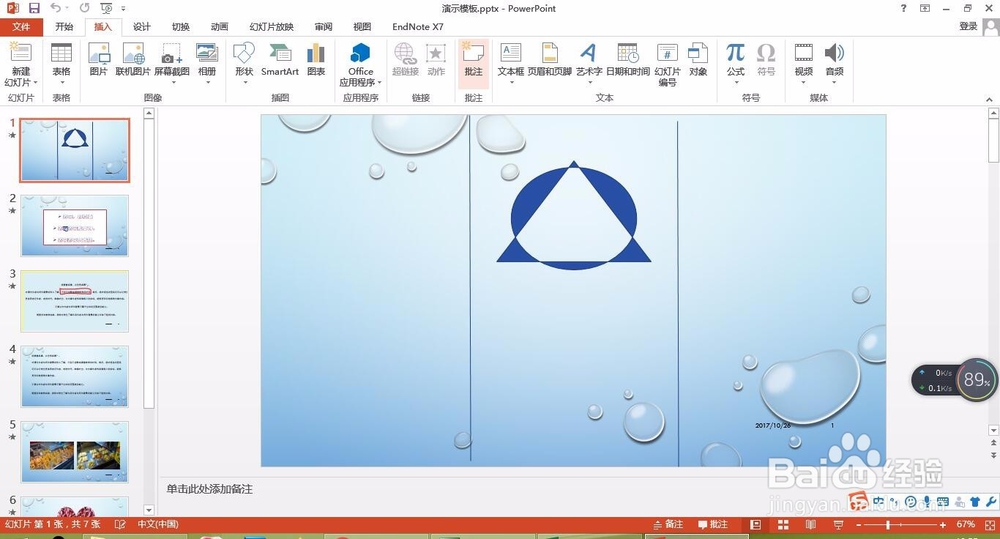Adjust the zoom slider handle
1000x539 pixels.
coord(888,524)
